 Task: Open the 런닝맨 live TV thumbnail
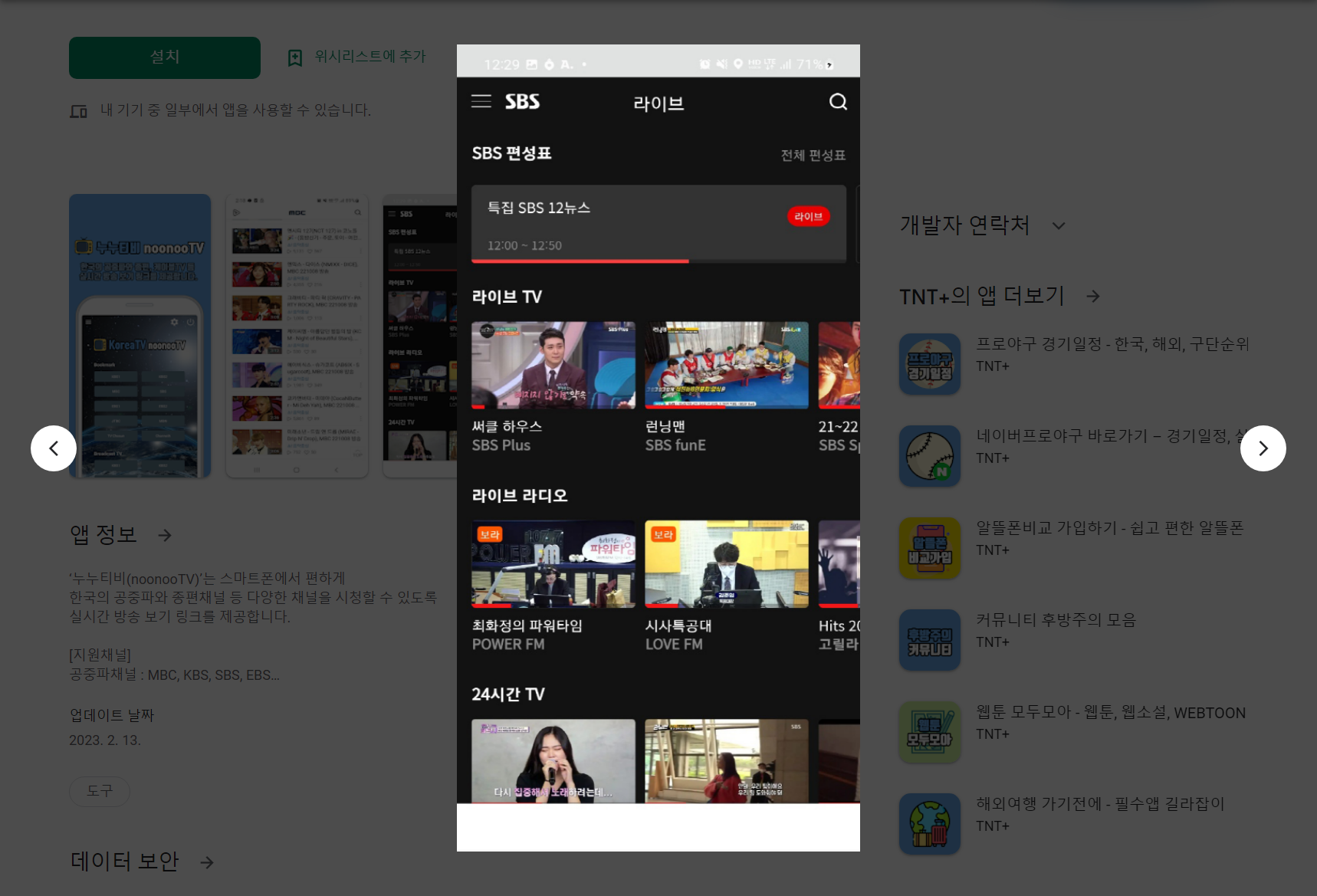coord(726,365)
